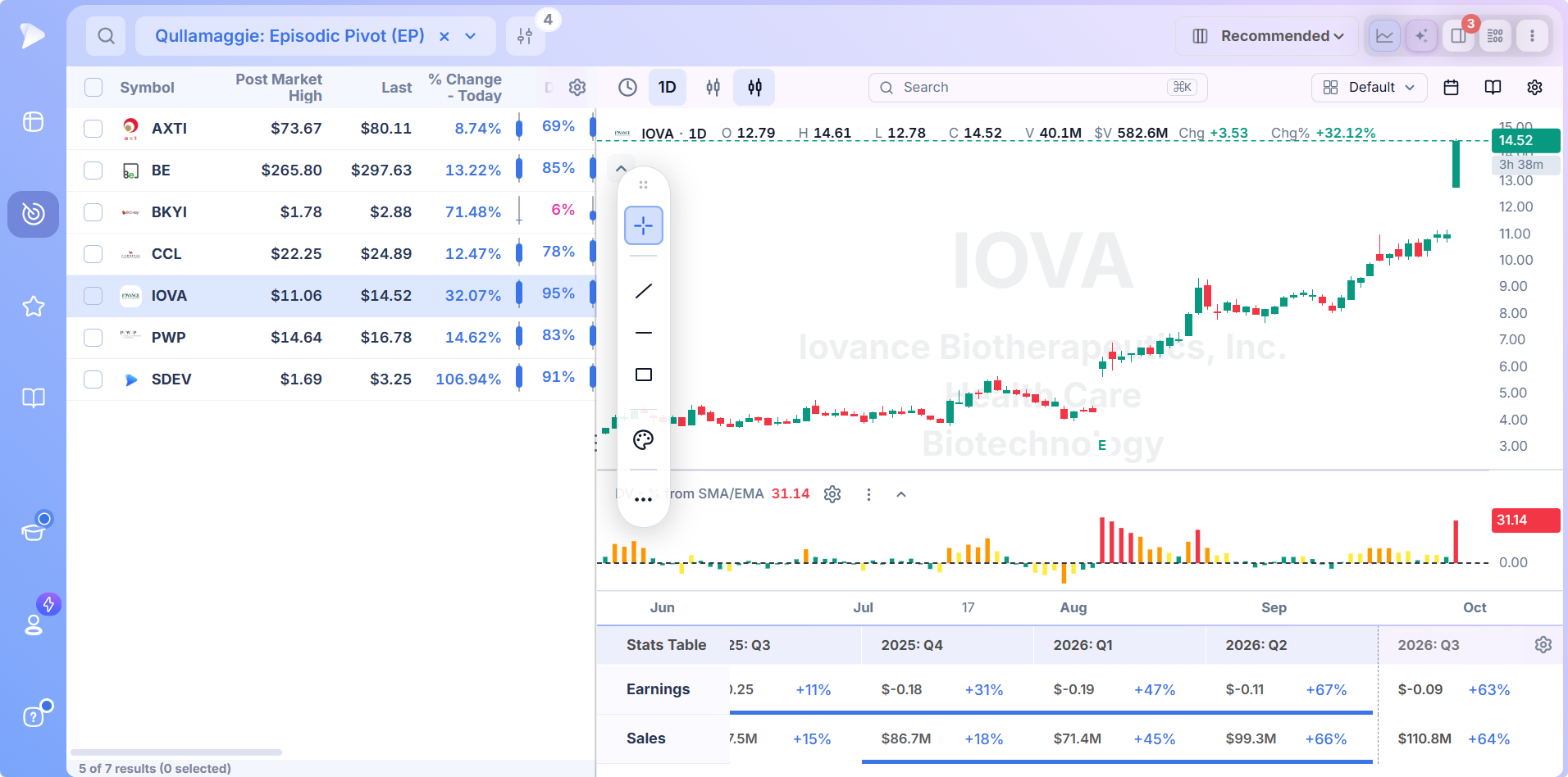The height and width of the screenshot is (777, 1568).
Task: Open the table column settings gear
Action: [577, 88]
